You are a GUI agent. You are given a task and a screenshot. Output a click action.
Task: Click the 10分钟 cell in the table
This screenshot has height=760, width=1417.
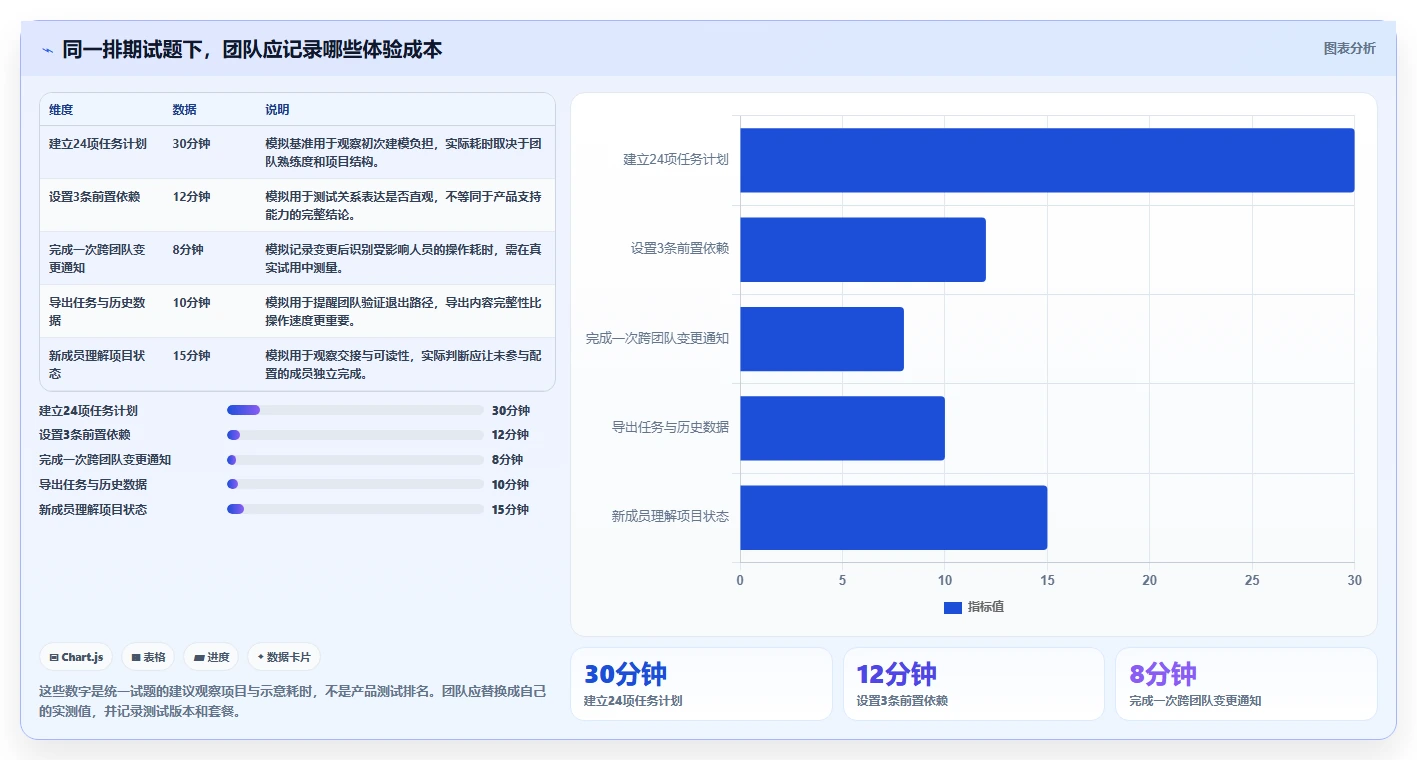tap(191, 302)
